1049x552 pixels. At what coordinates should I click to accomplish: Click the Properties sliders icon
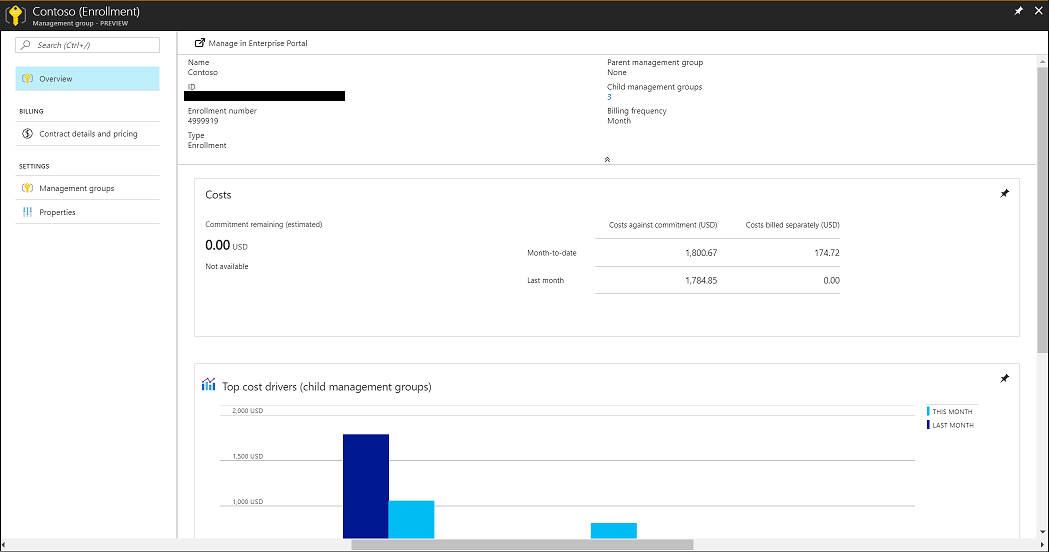click(x=27, y=212)
